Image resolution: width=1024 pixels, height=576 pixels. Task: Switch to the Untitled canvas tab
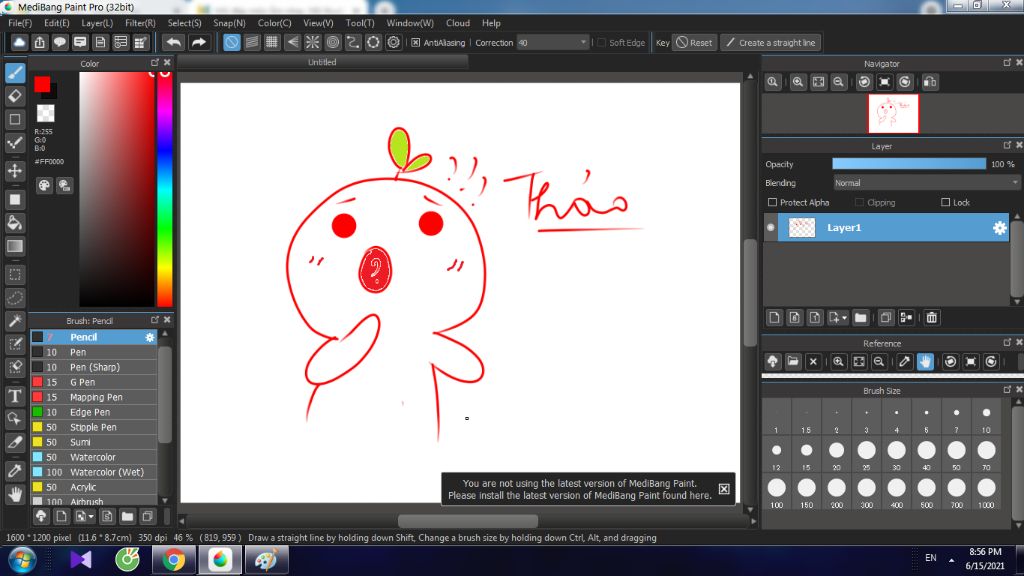point(322,62)
